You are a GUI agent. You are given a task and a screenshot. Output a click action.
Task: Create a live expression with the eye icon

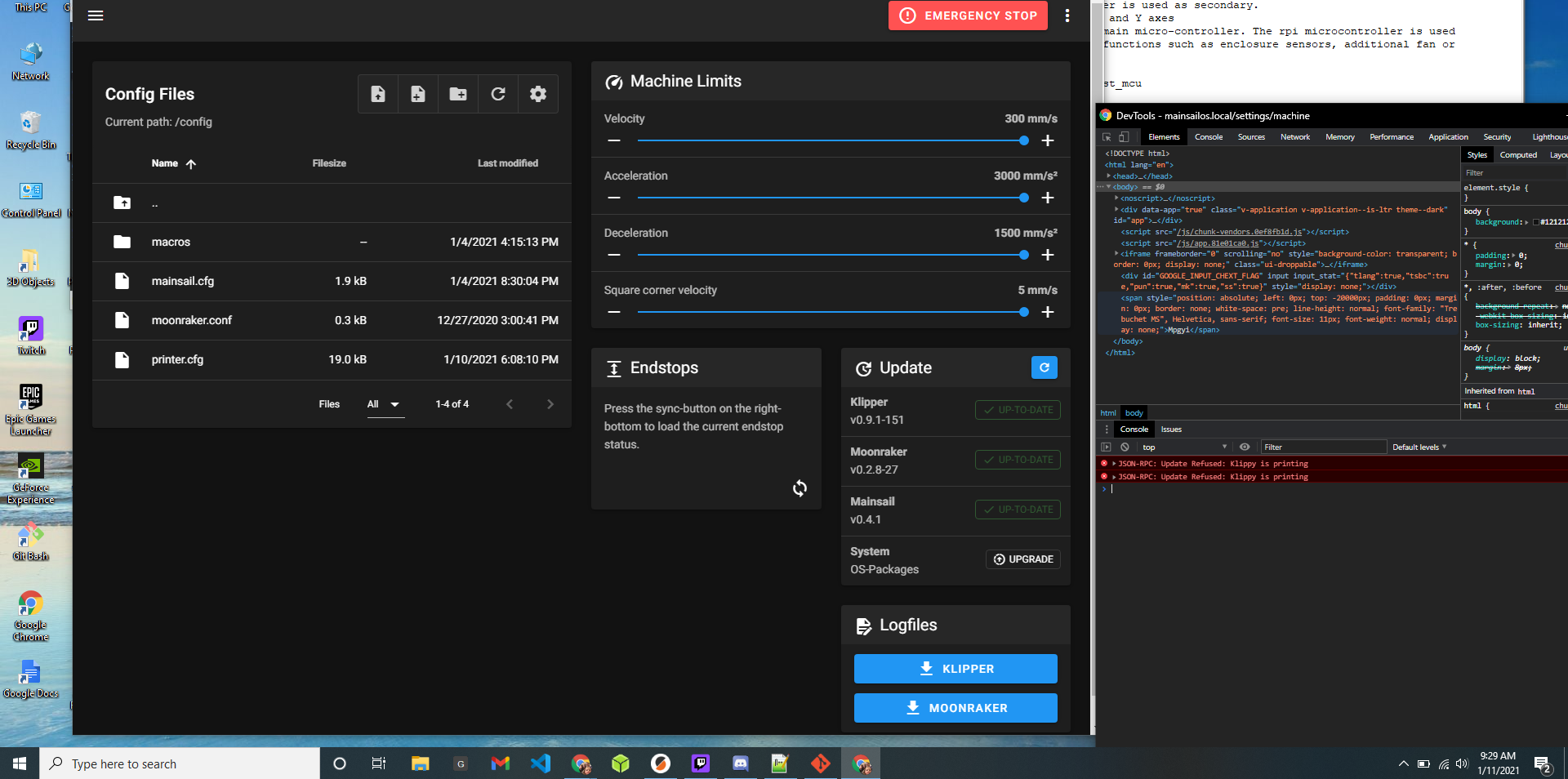[x=1245, y=447]
